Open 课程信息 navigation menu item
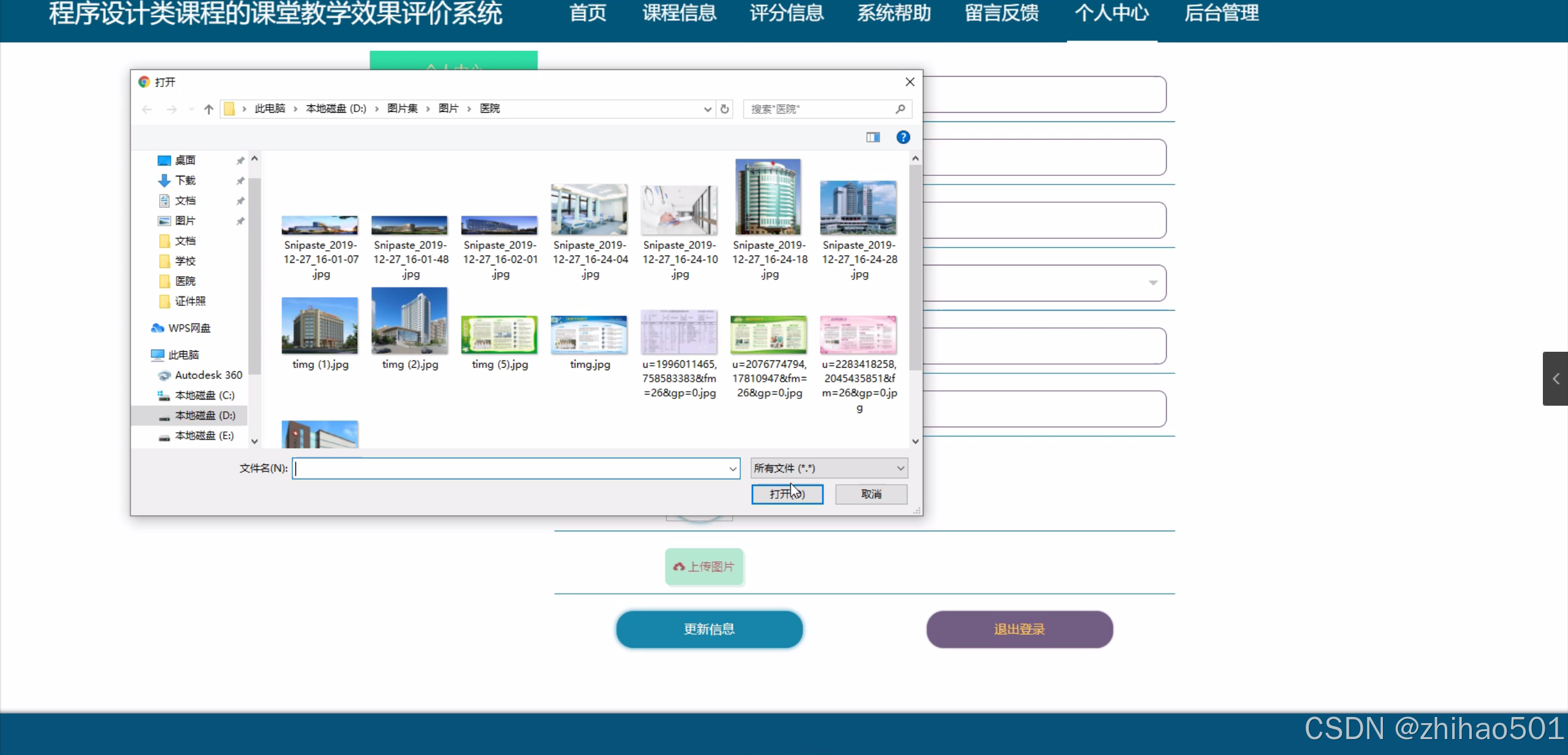 [679, 13]
